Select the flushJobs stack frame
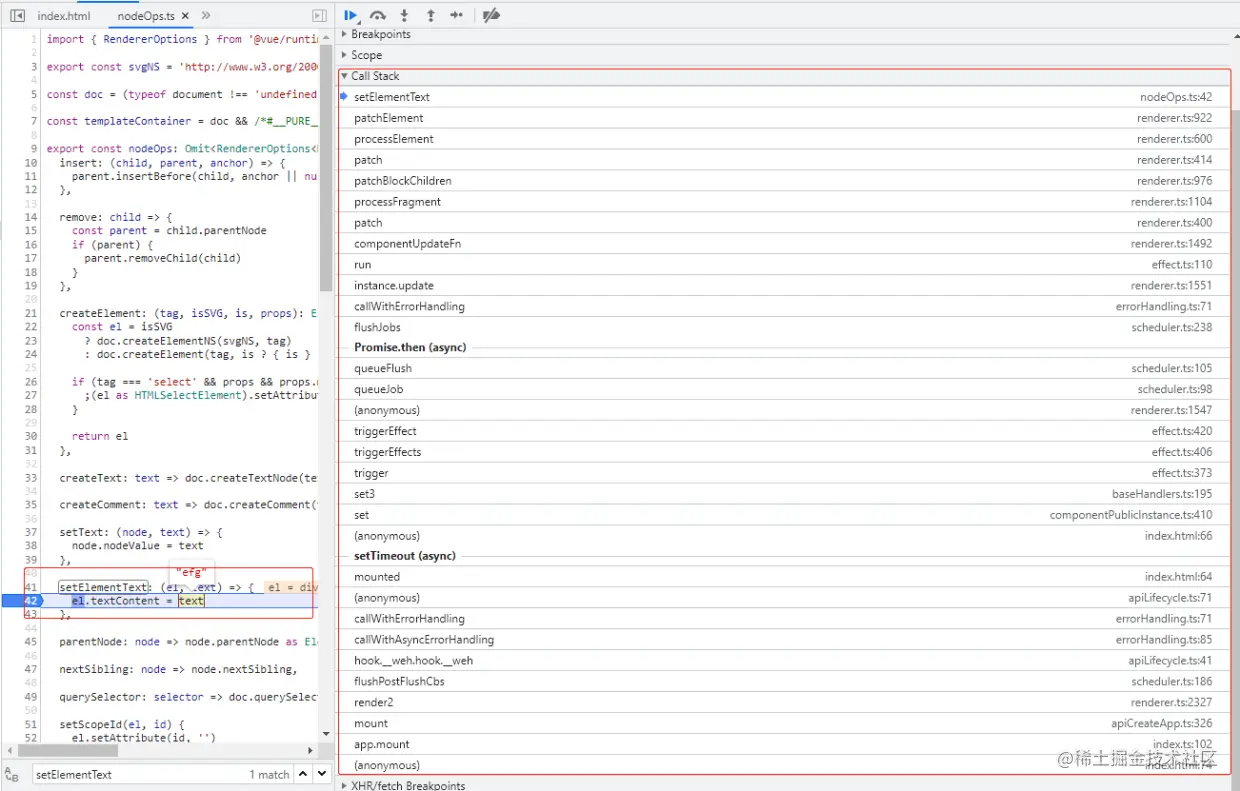This screenshot has height=791, width=1240. (785, 328)
